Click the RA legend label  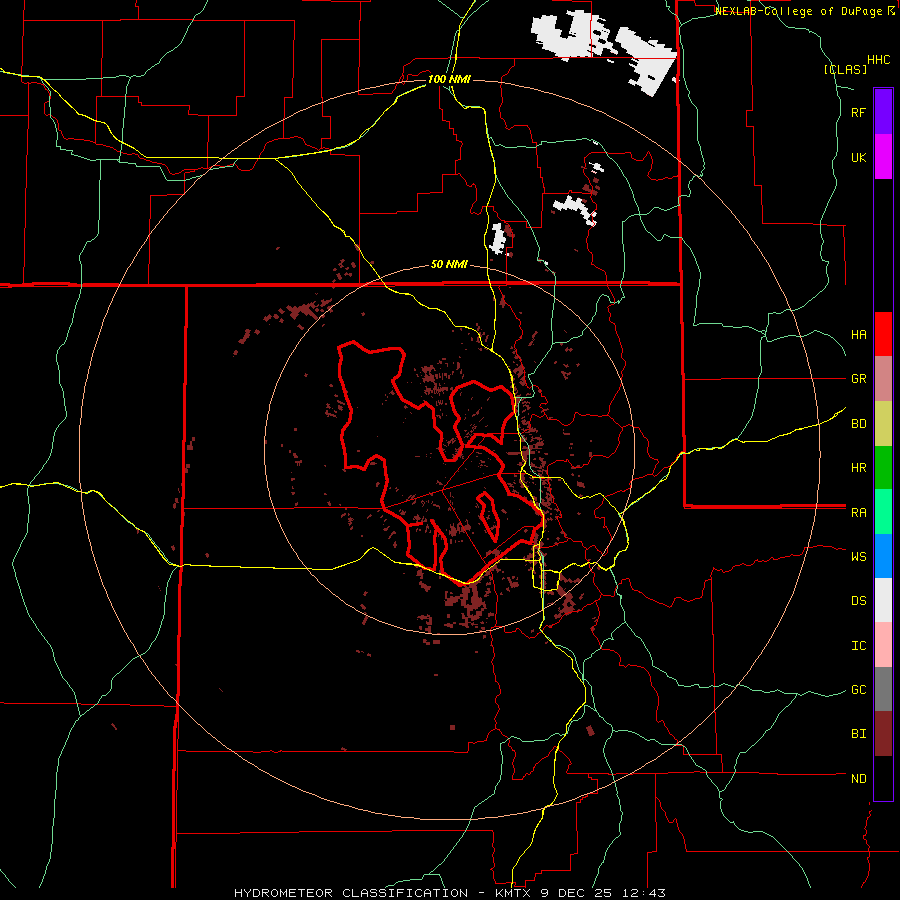pos(858,512)
